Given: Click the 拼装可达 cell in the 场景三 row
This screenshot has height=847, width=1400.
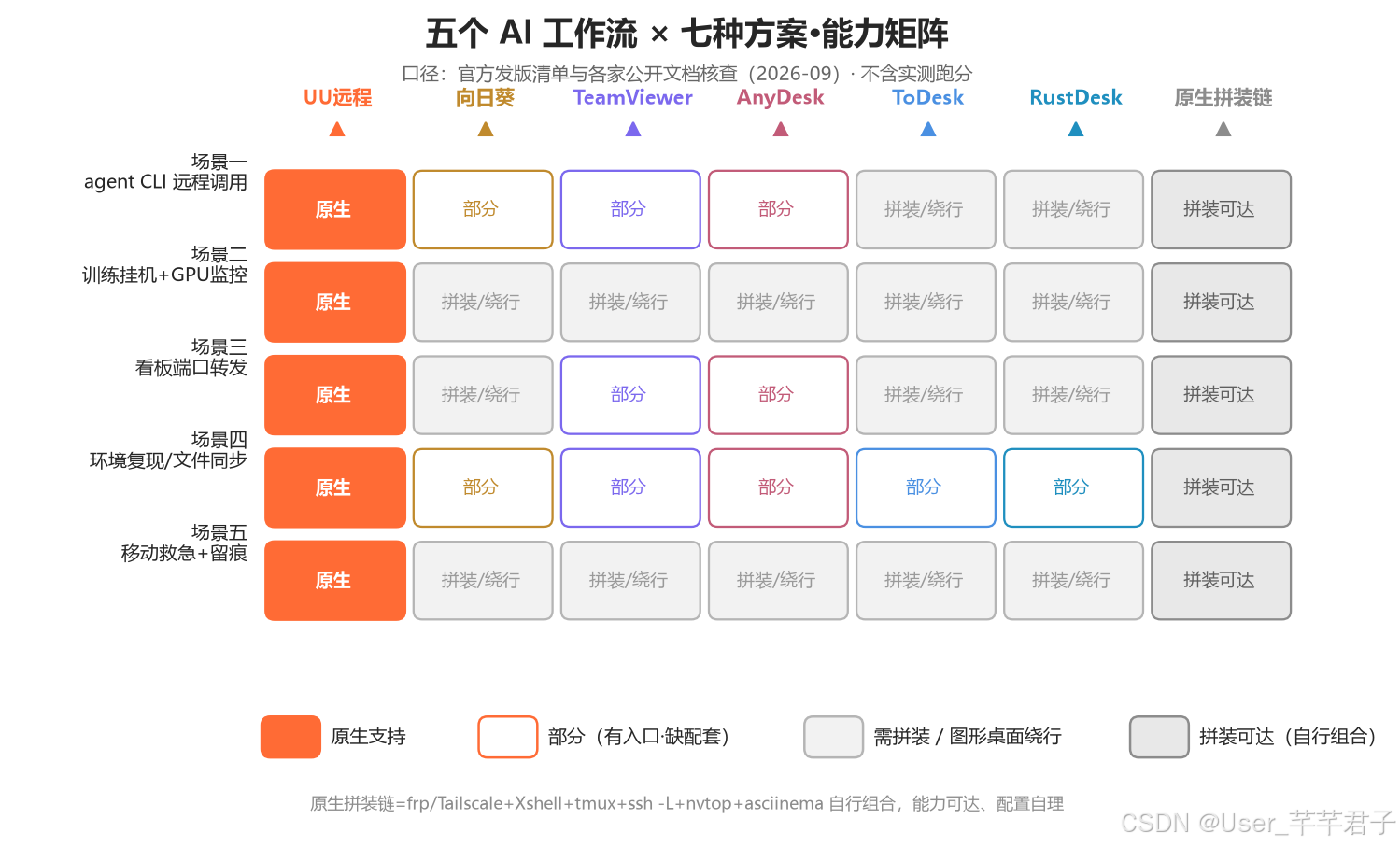Looking at the screenshot, I should [1221, 395].
